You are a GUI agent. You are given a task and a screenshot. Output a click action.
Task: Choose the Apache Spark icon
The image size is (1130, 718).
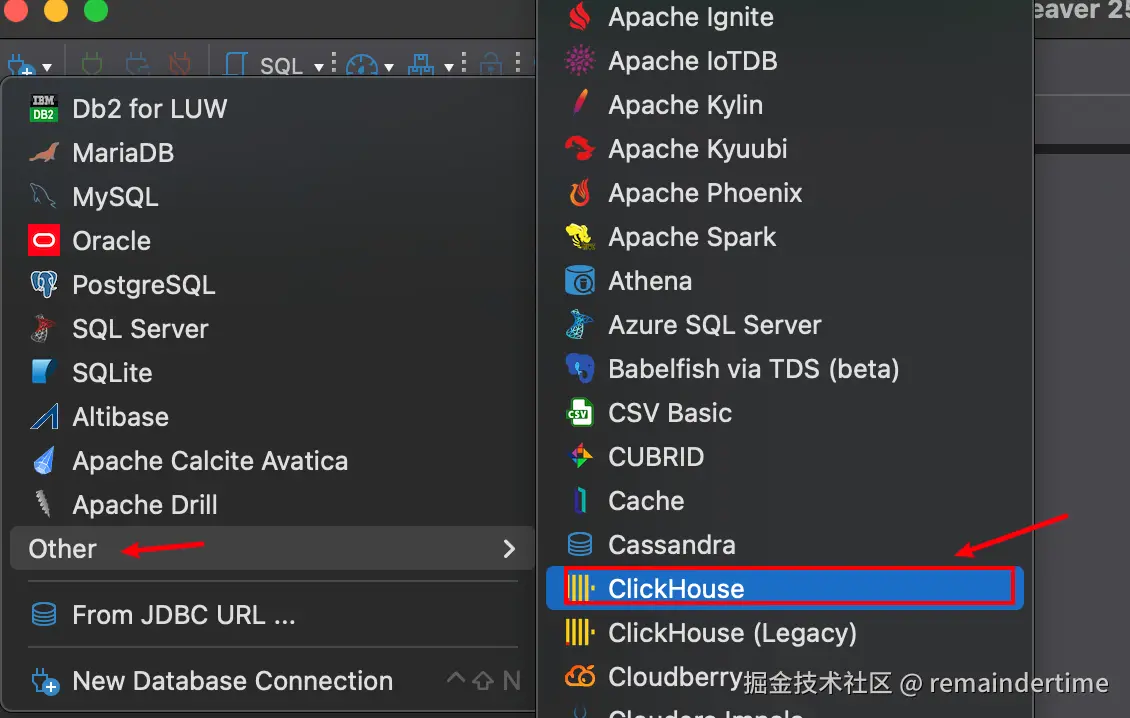pyautogui.click(x=579, y=236)
